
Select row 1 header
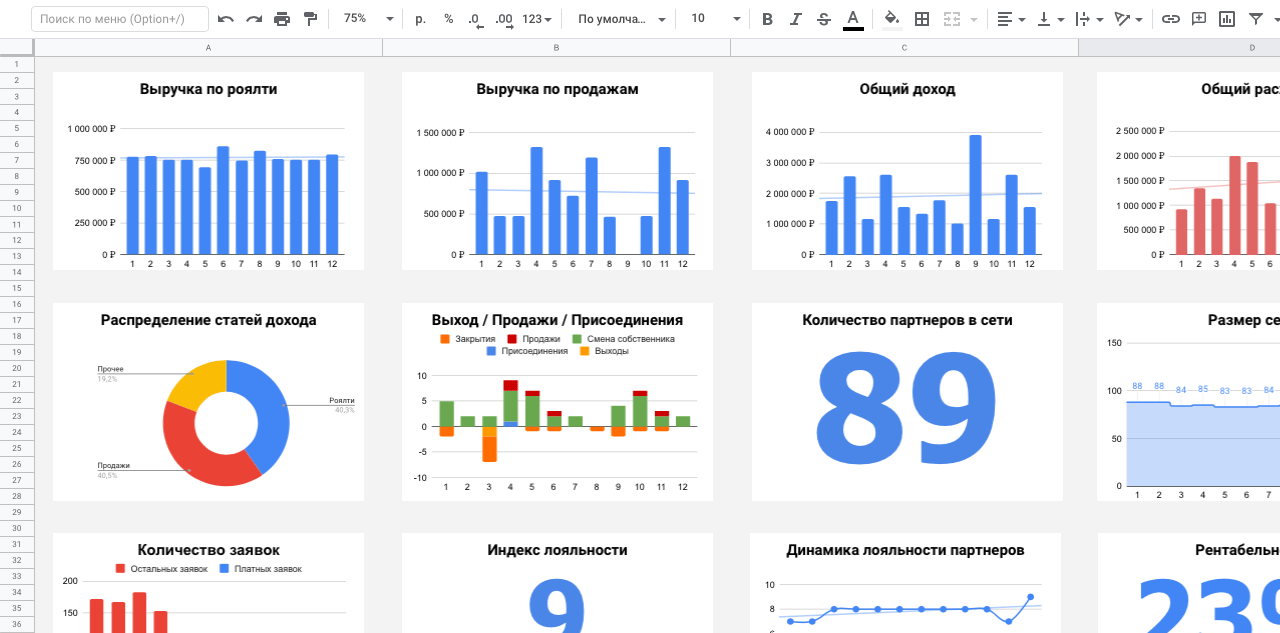click(x=17, y=64)
